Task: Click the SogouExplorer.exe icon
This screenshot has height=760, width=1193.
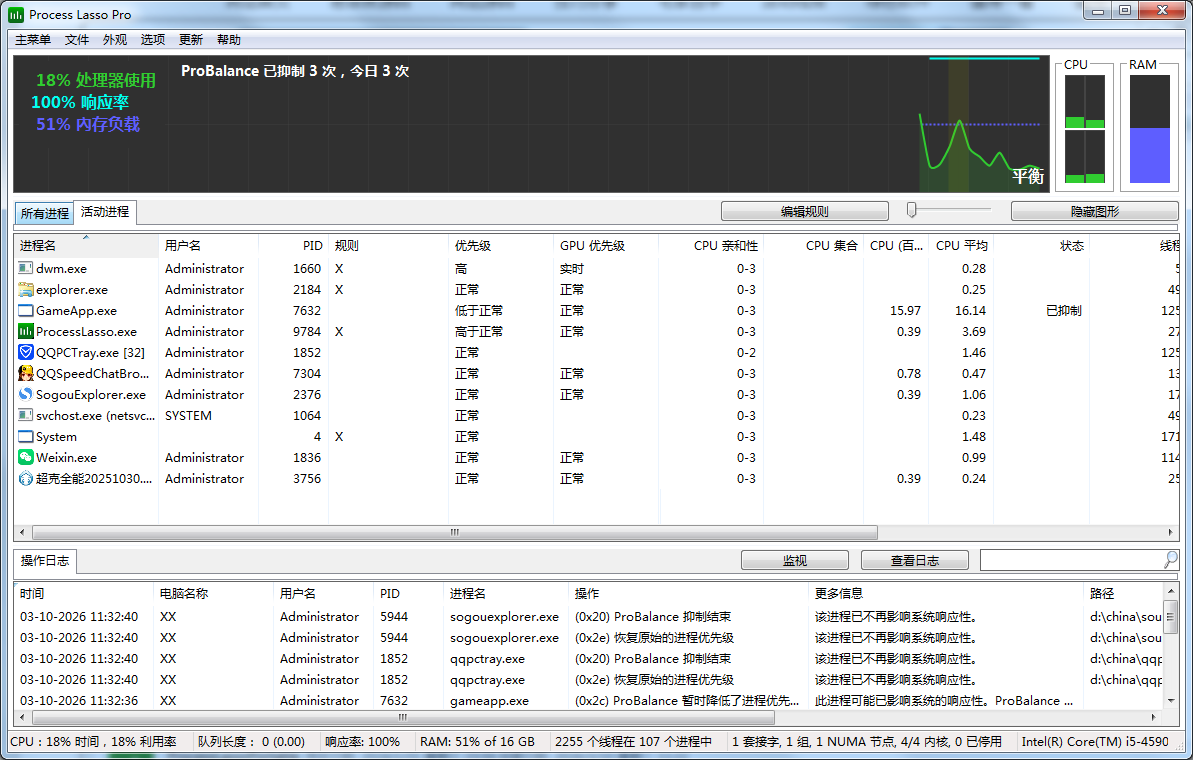Action: 26,395
